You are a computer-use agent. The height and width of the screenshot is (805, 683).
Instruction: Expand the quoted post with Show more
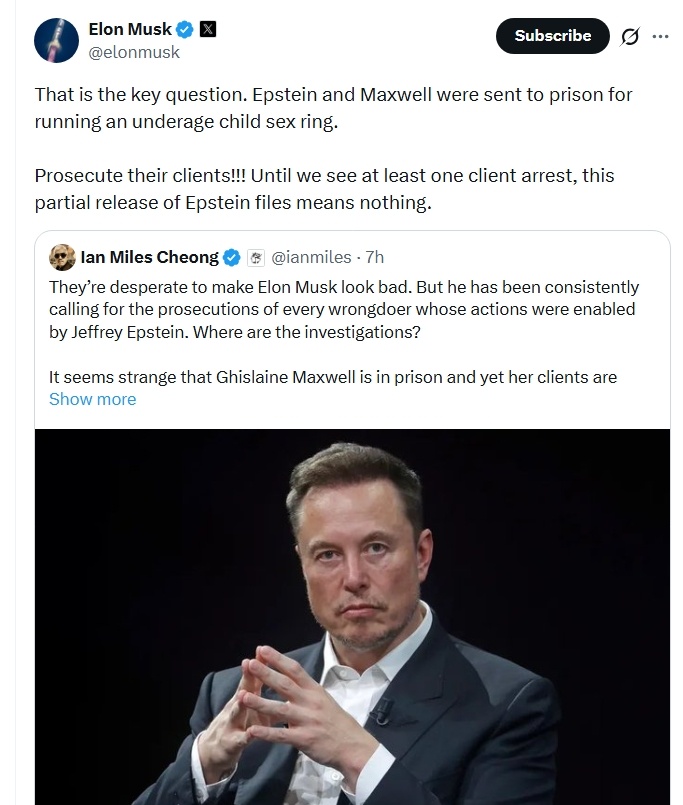92,399
